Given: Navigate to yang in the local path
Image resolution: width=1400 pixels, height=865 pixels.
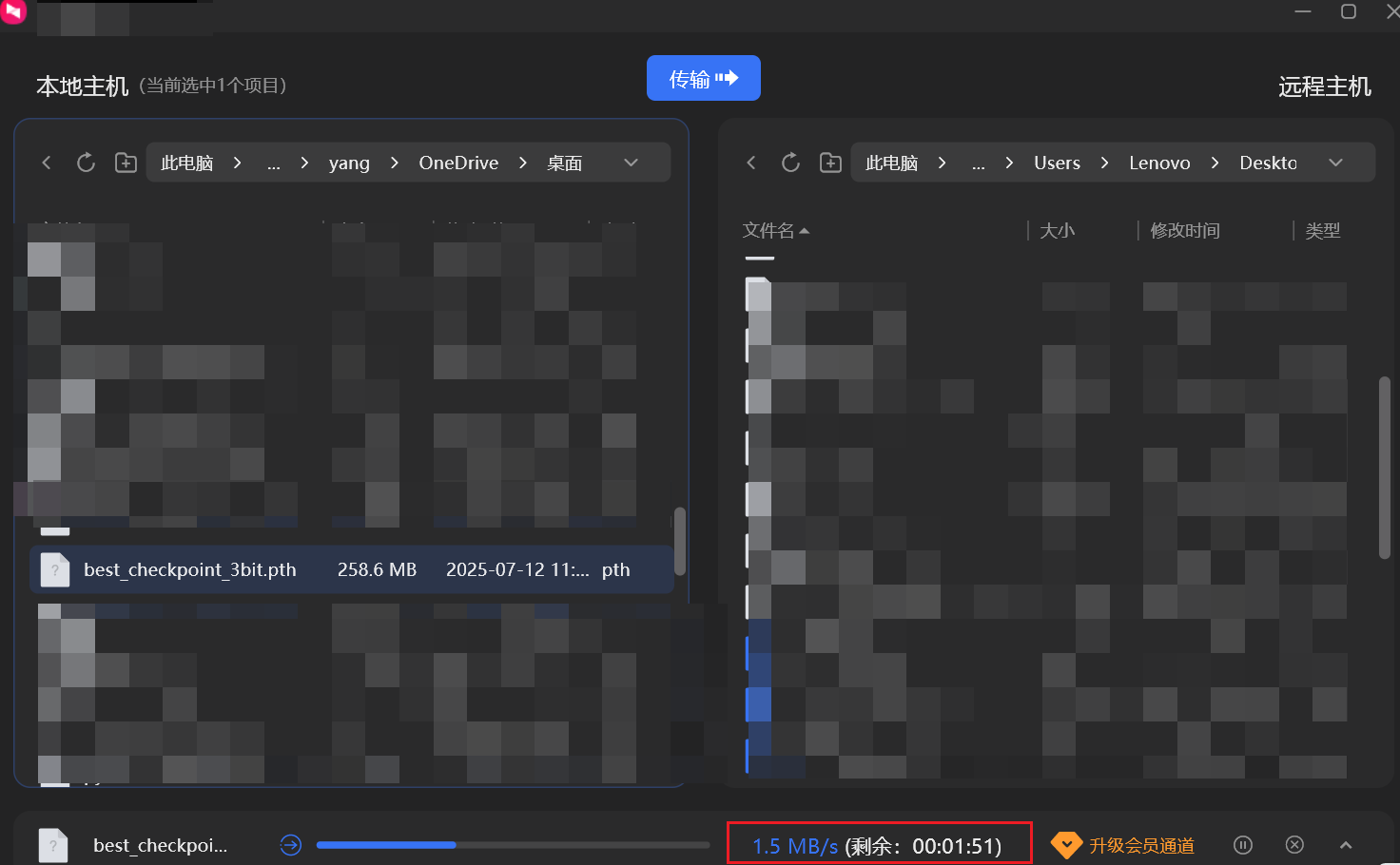Looking at the screenshot, I should [x=349, y=163].
